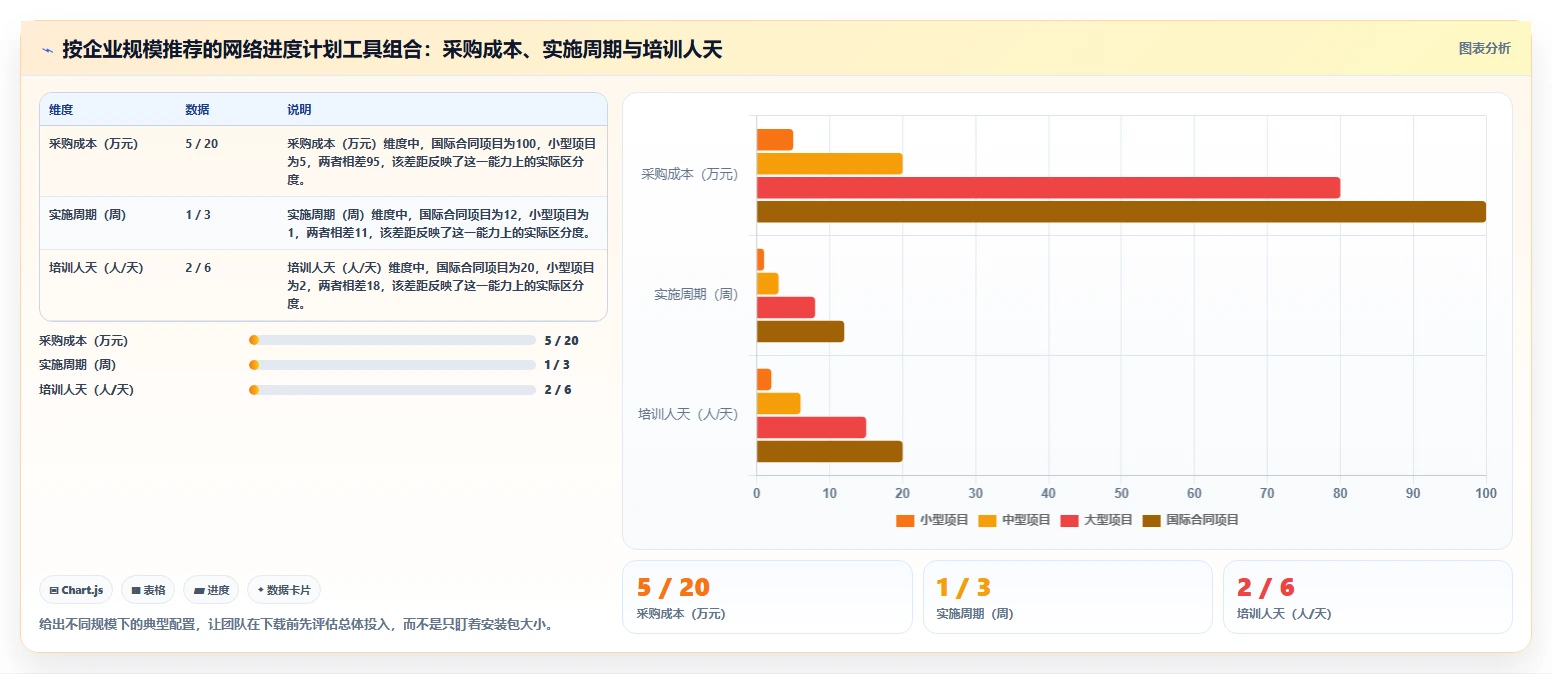
Task: Click the brown 国际合同项目 bar for 培训人天
Action: tap(830, 452)
